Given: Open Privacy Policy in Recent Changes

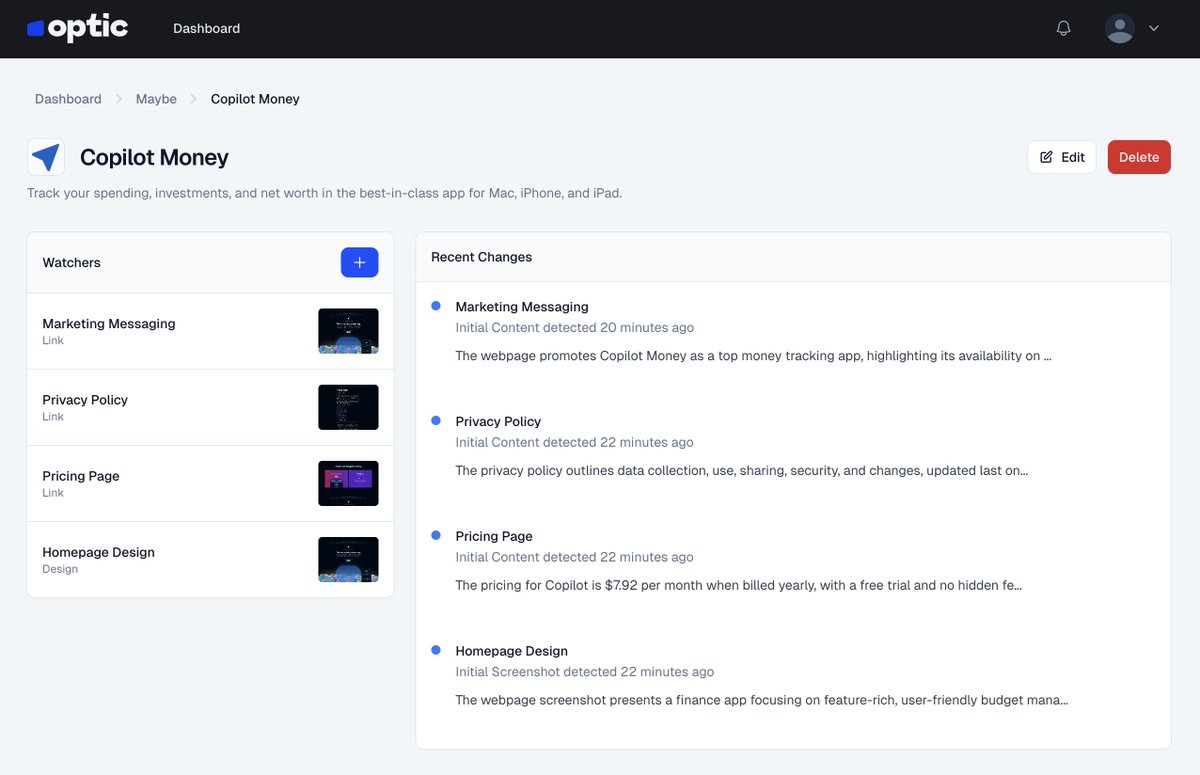Looking at the screenshot, I should 498,421.
